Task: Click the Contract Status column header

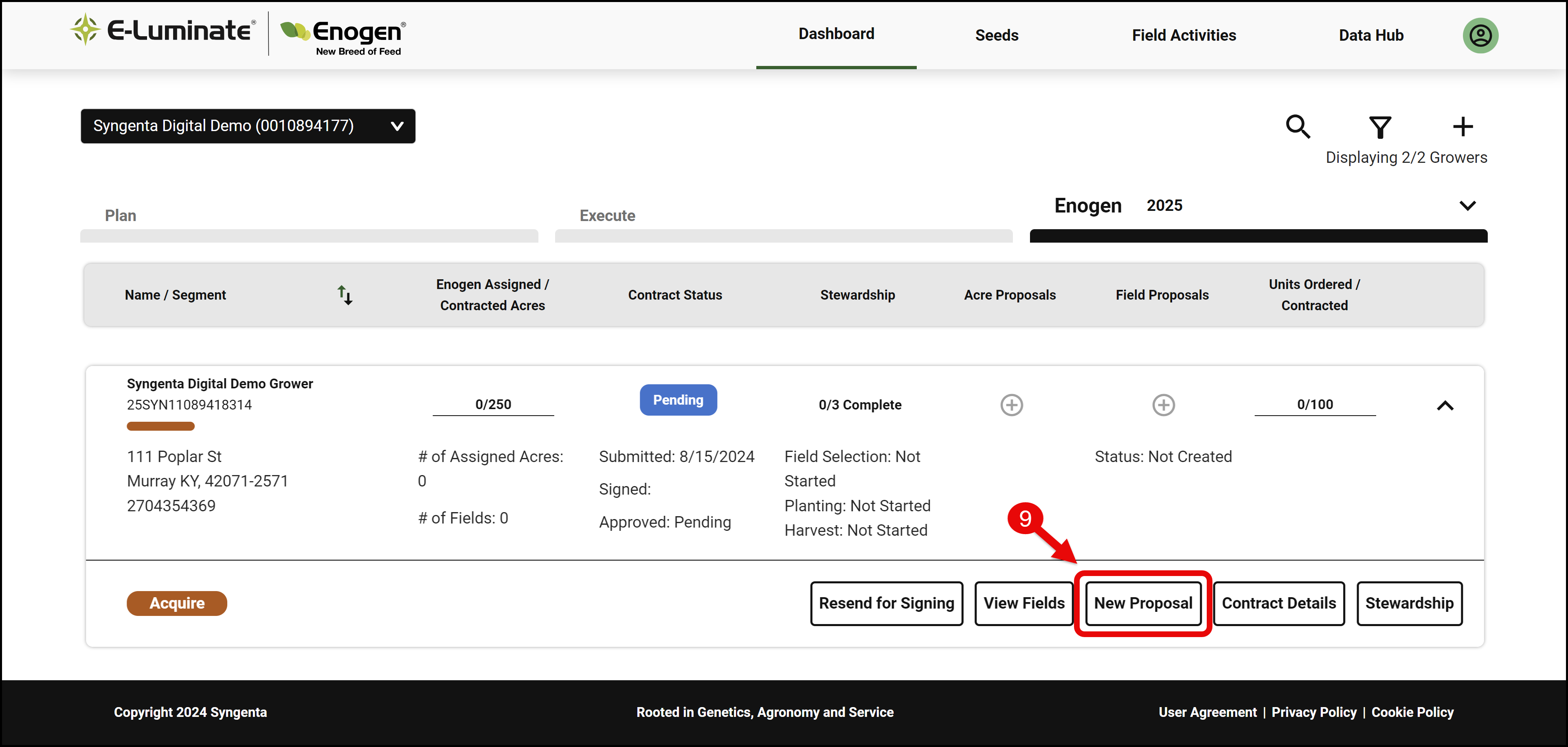Action: [x=674, y=295]
